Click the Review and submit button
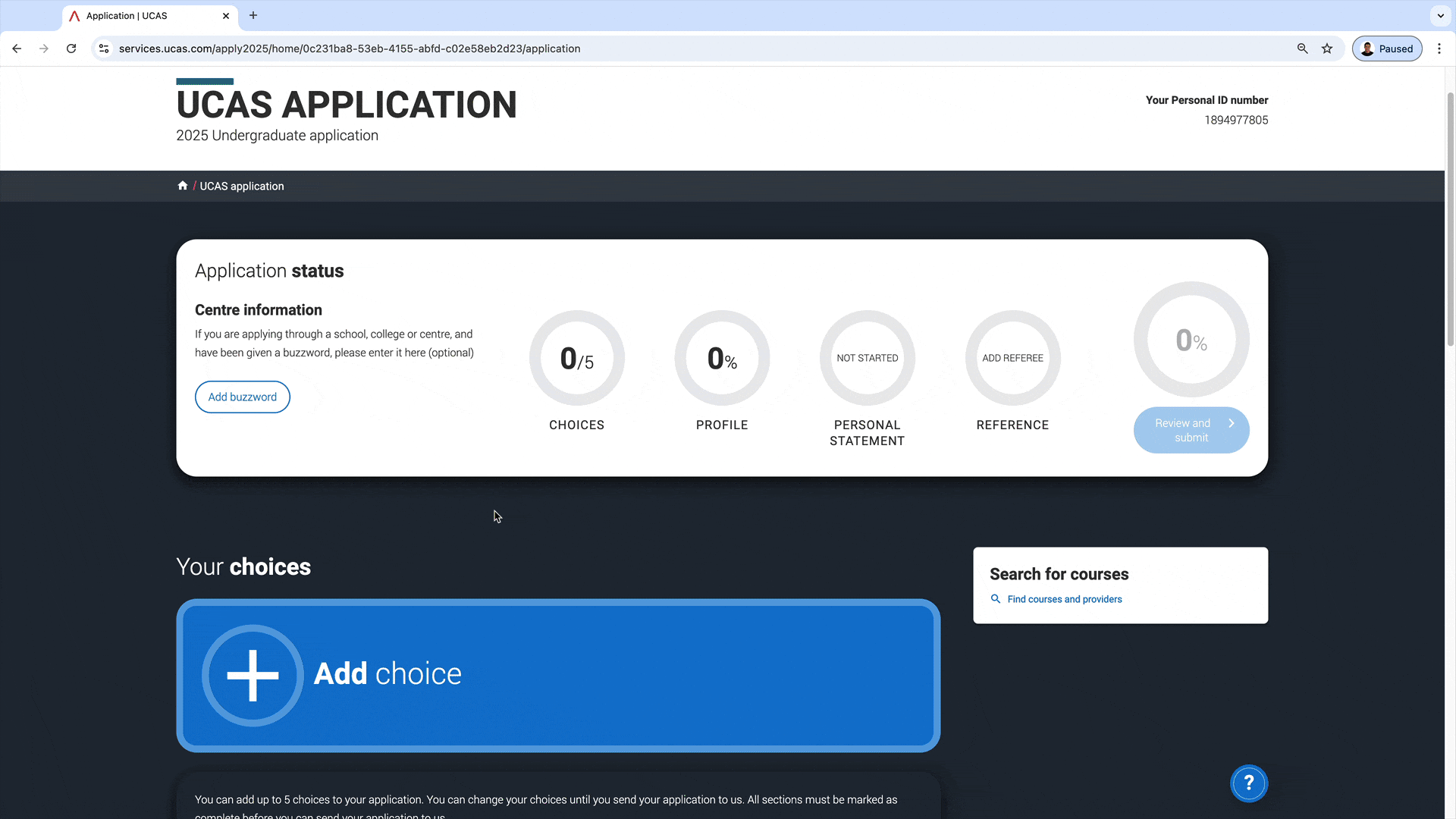This screenshot has width=1456, height=819. coord(1191,430)
